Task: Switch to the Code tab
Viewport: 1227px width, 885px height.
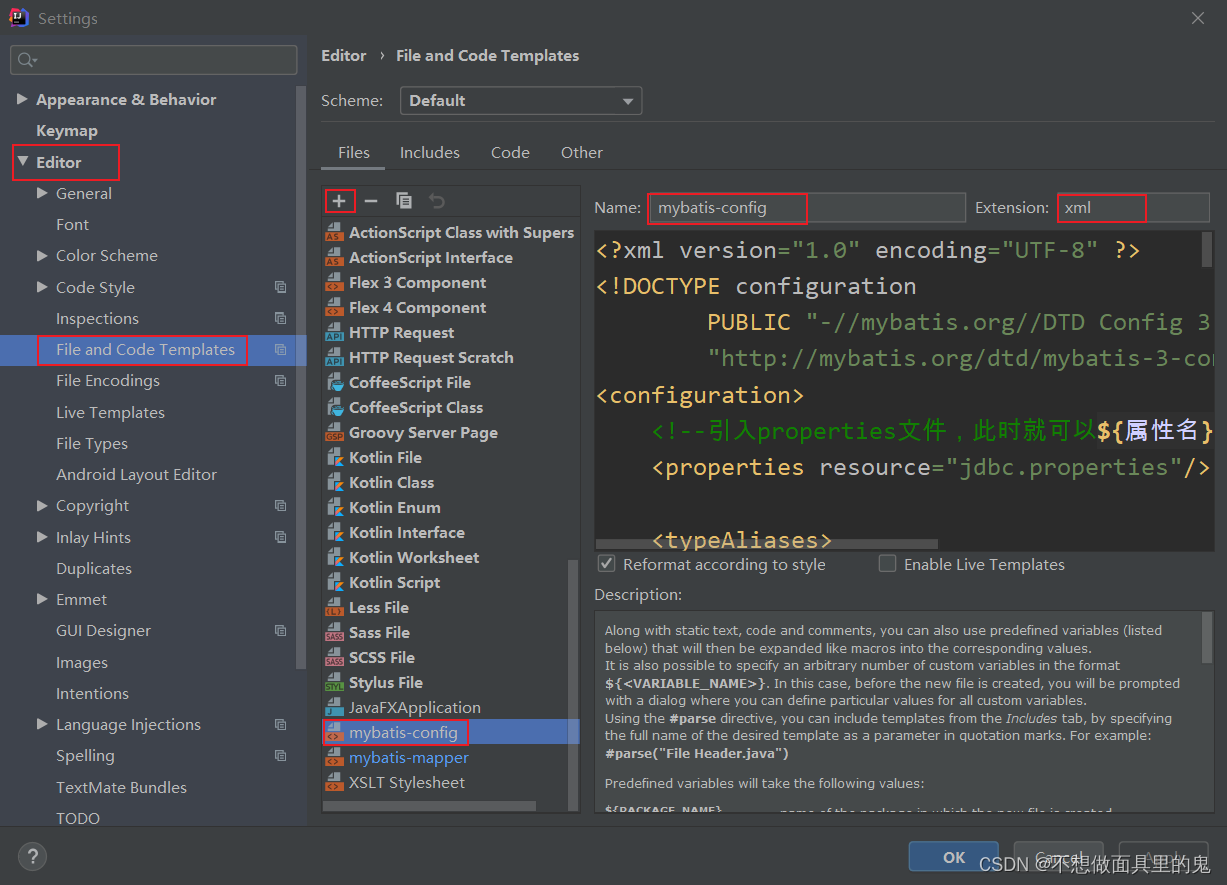Action: [510, 153]
